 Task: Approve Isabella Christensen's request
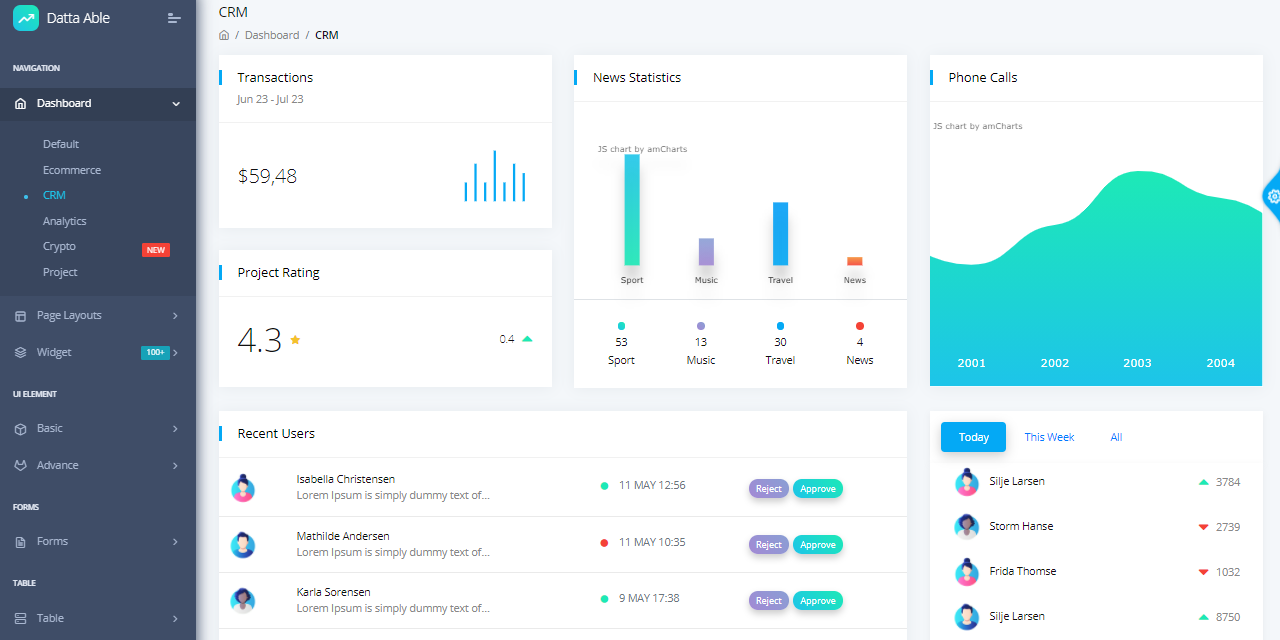817,489
